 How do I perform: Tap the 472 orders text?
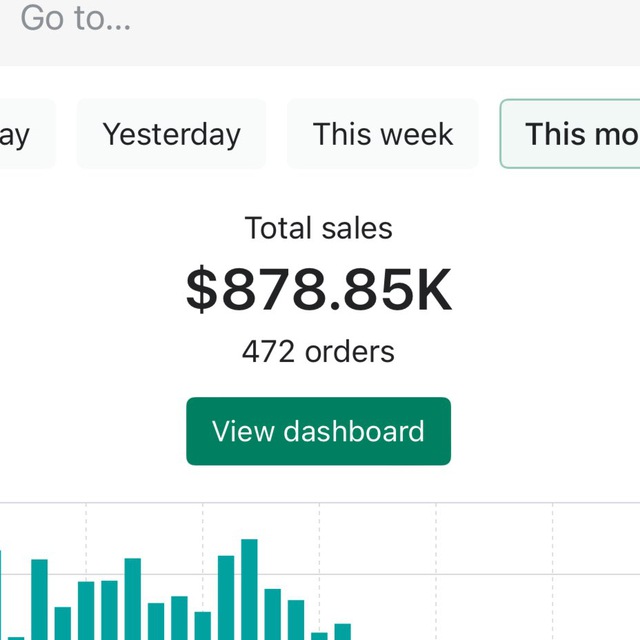tap(318, 351)
